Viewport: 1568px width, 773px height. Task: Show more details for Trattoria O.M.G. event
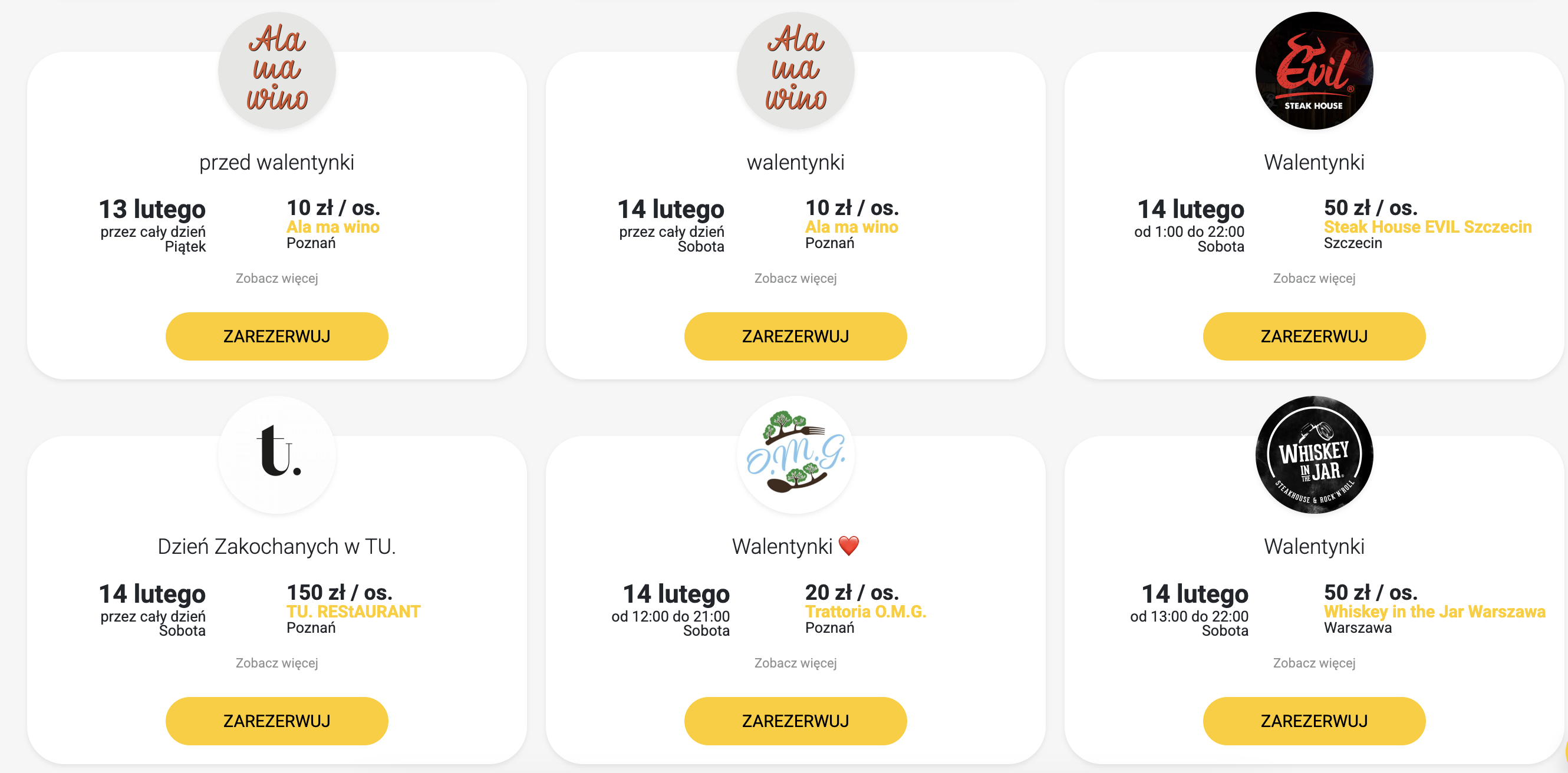[x=795, y=662]
